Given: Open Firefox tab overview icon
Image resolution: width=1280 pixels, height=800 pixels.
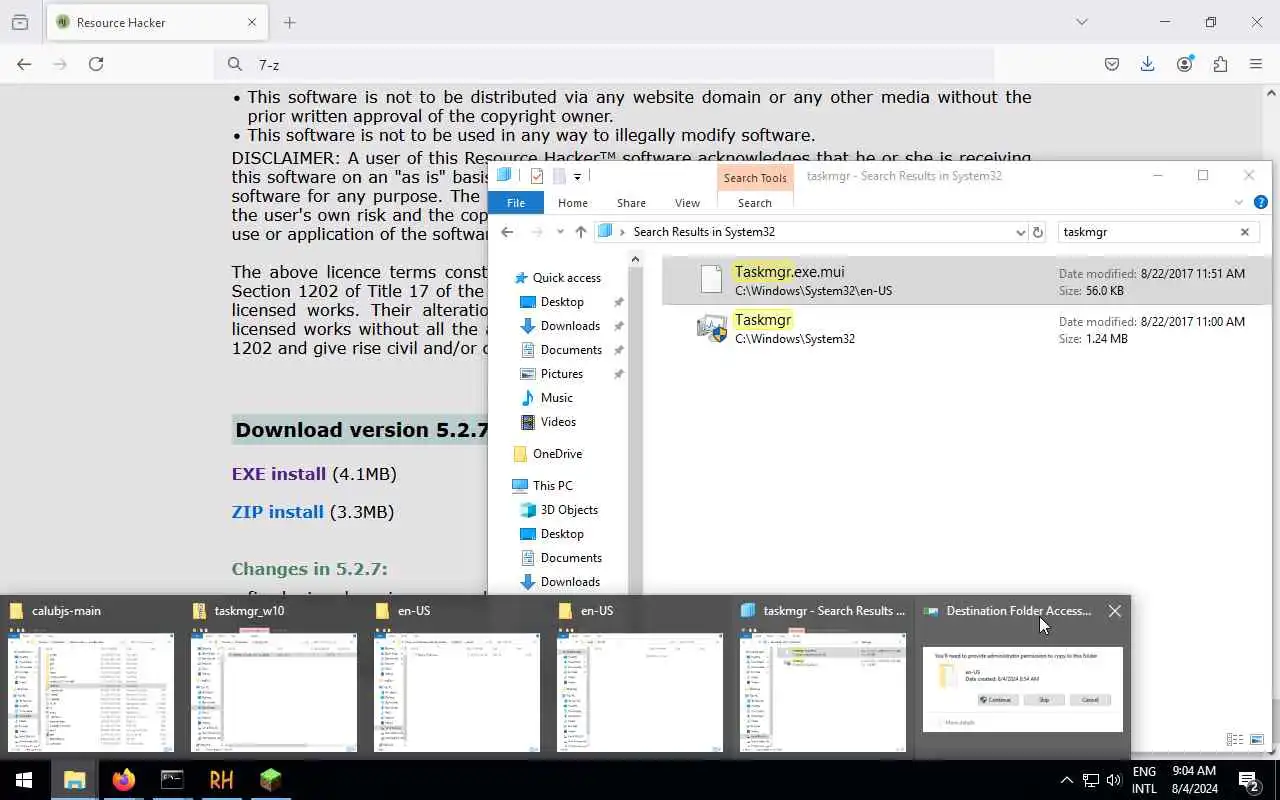Looking at the screenshot, I should point(20,22).
